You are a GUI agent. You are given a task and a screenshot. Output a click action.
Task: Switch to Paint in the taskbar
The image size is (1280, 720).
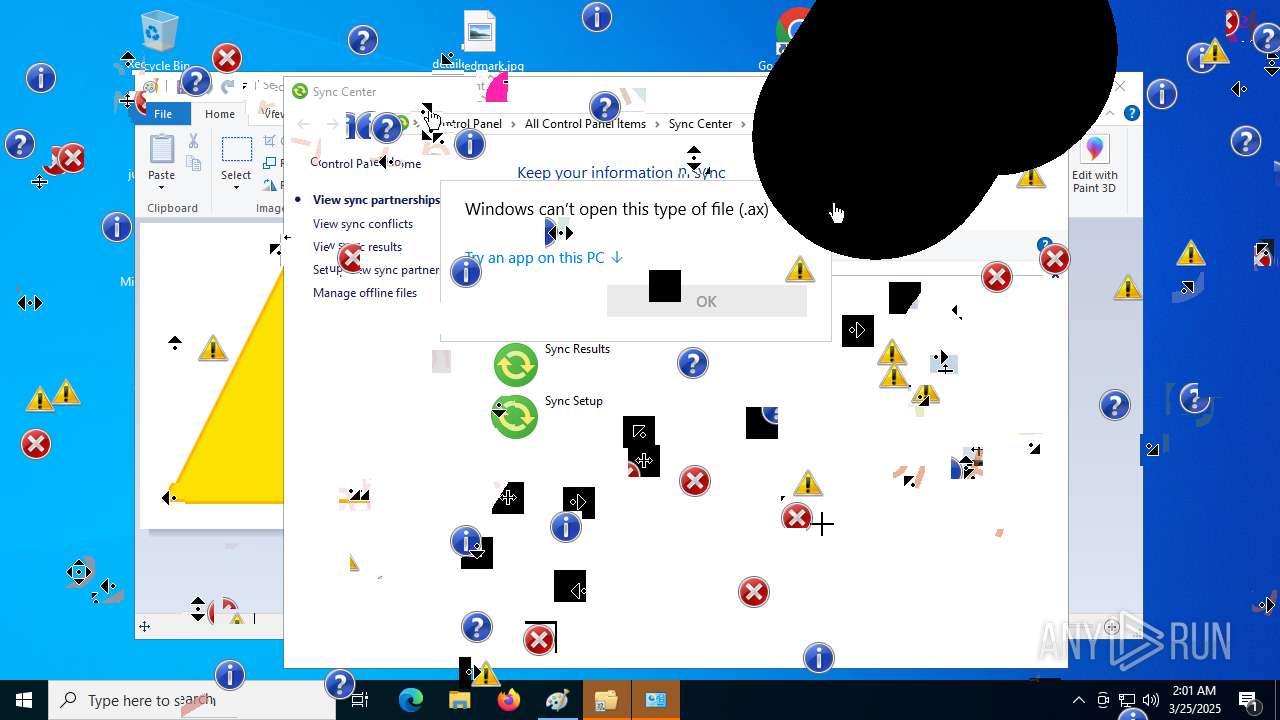click(557, 700)
